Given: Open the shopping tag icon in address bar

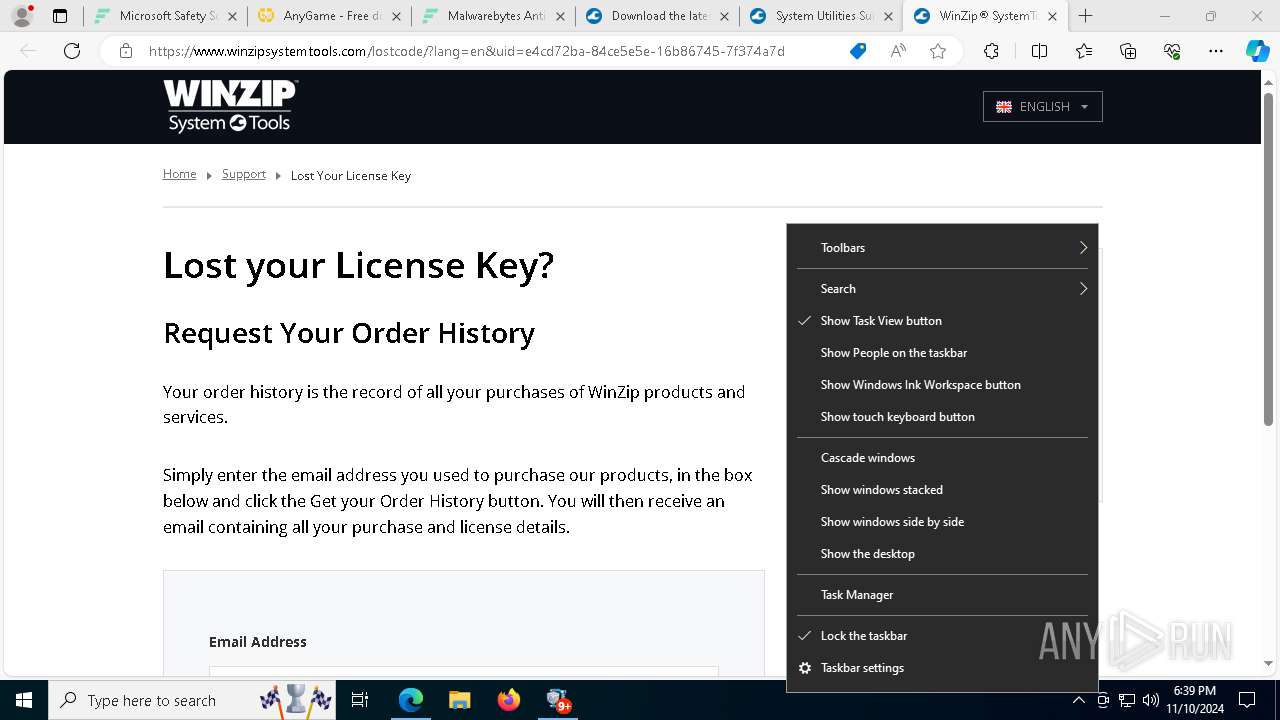Looking at the screenshot, I should point(858,51).
